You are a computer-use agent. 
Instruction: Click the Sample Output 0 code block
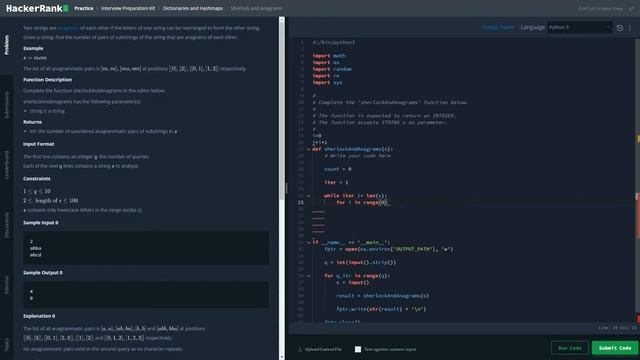(146, 294)
